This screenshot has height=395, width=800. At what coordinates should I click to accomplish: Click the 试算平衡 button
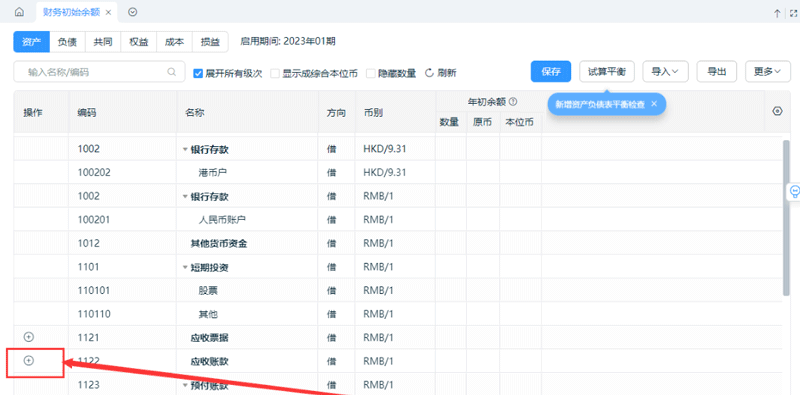pyautogui.click(x=607, y=71)
